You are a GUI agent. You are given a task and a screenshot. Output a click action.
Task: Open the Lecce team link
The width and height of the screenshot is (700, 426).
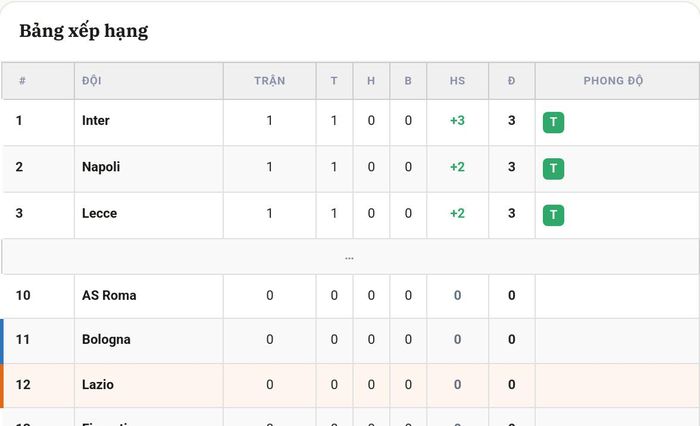(x=100, y=213)
